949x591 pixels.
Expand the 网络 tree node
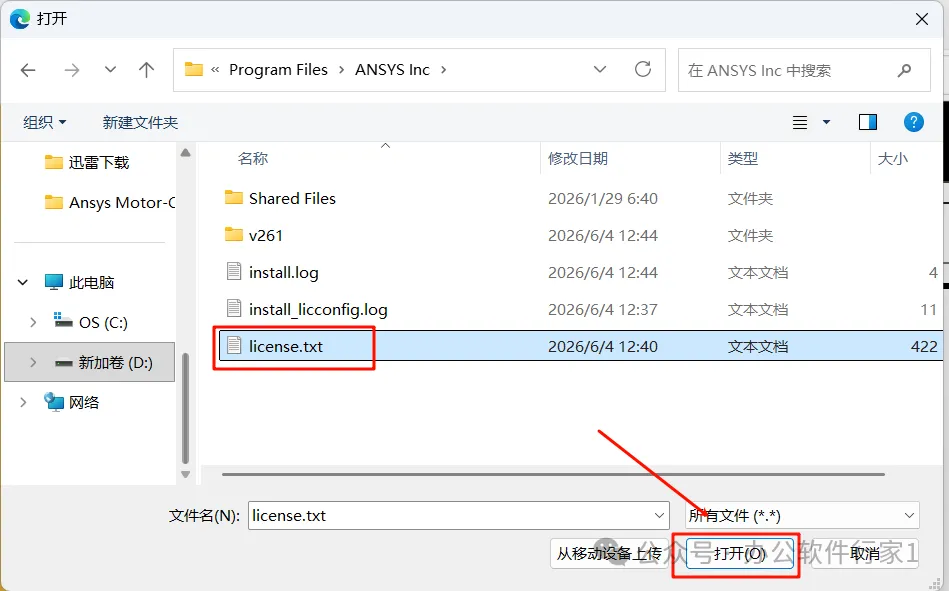[x=23, y=402]
